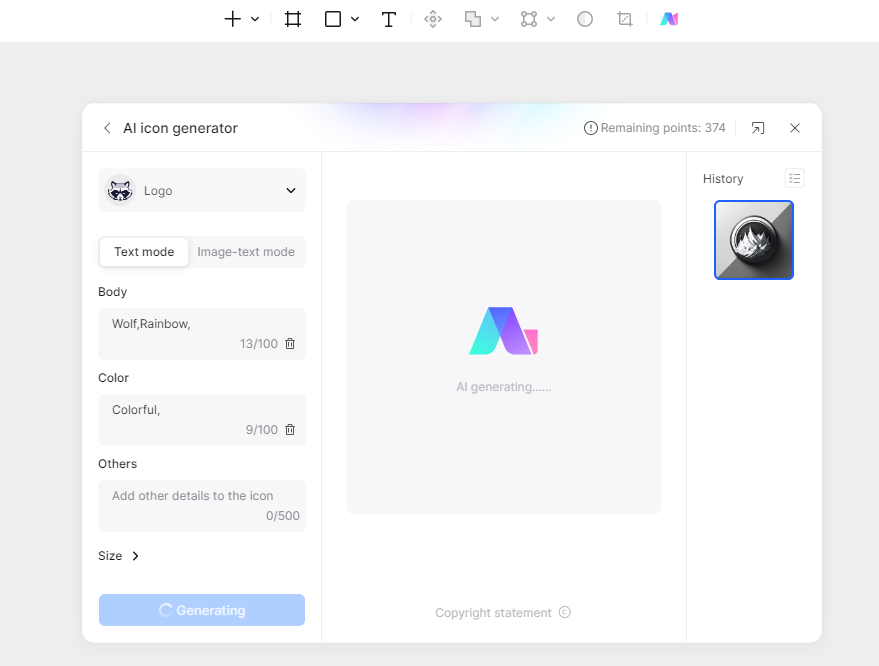Click the Generating button
The image size is (879, 666).
tap(202, 610)
